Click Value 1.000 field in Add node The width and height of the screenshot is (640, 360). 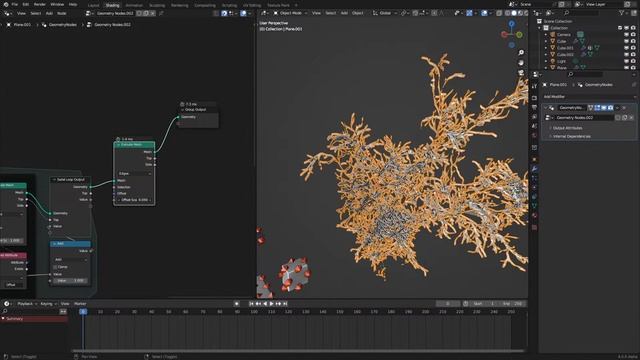tap(70, 281)
